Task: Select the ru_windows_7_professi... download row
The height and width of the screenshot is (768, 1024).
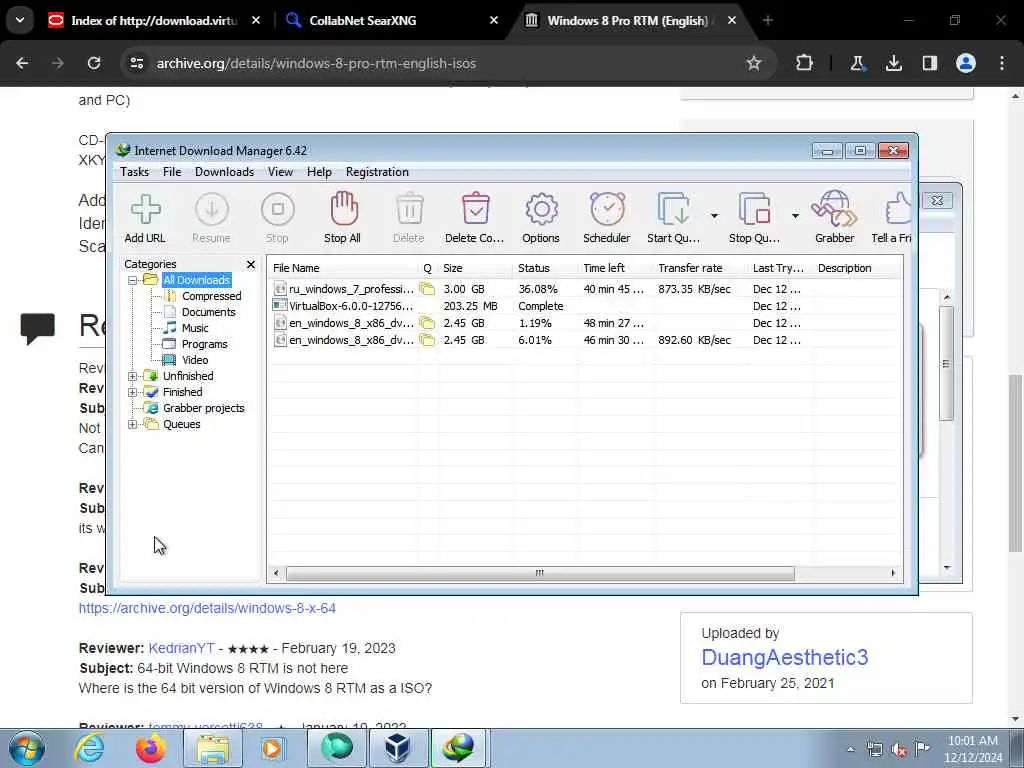Action: (x=584, y=289)
